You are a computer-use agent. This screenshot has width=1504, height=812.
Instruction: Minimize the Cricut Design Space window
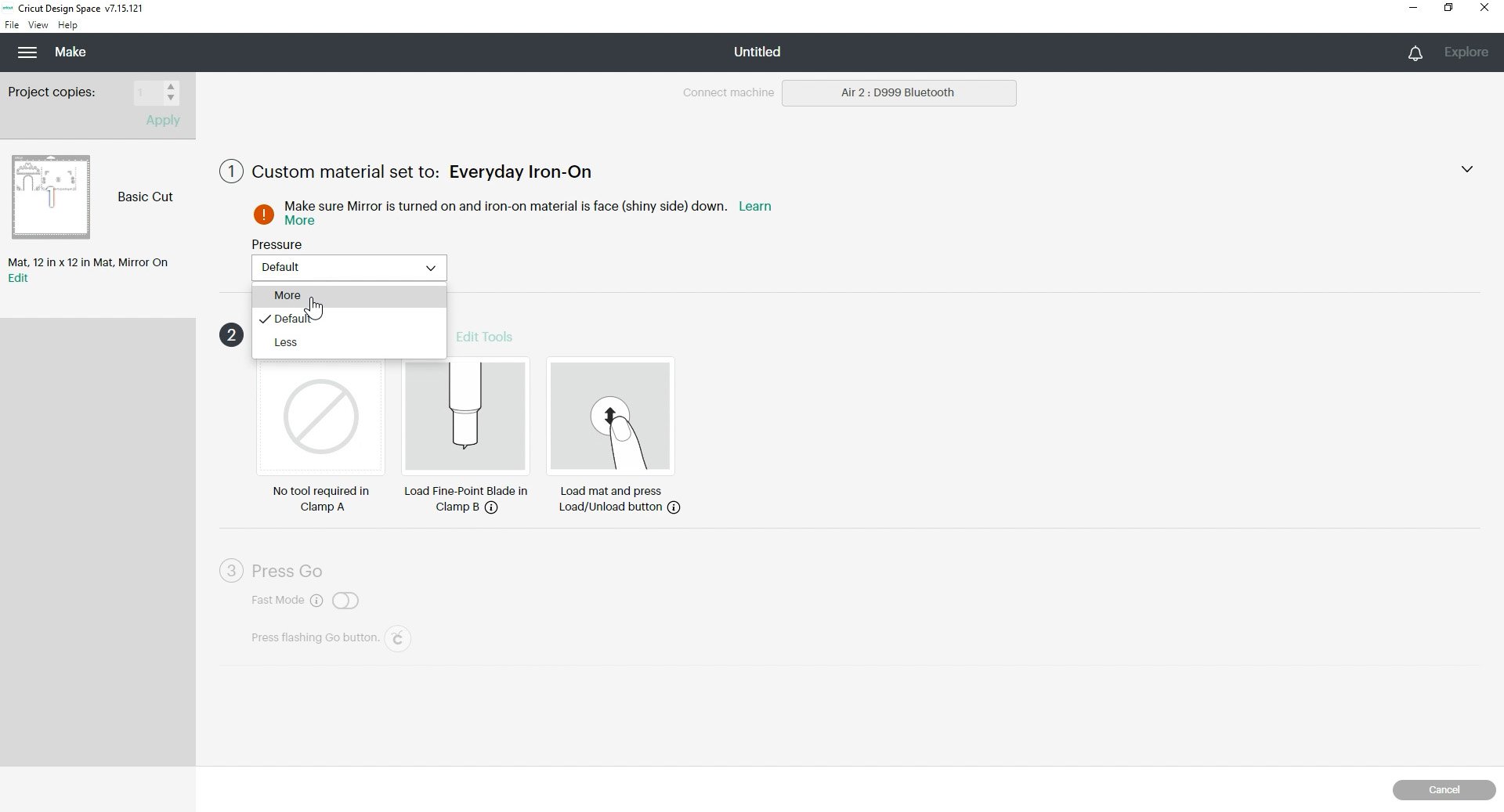pos(1413,8)
